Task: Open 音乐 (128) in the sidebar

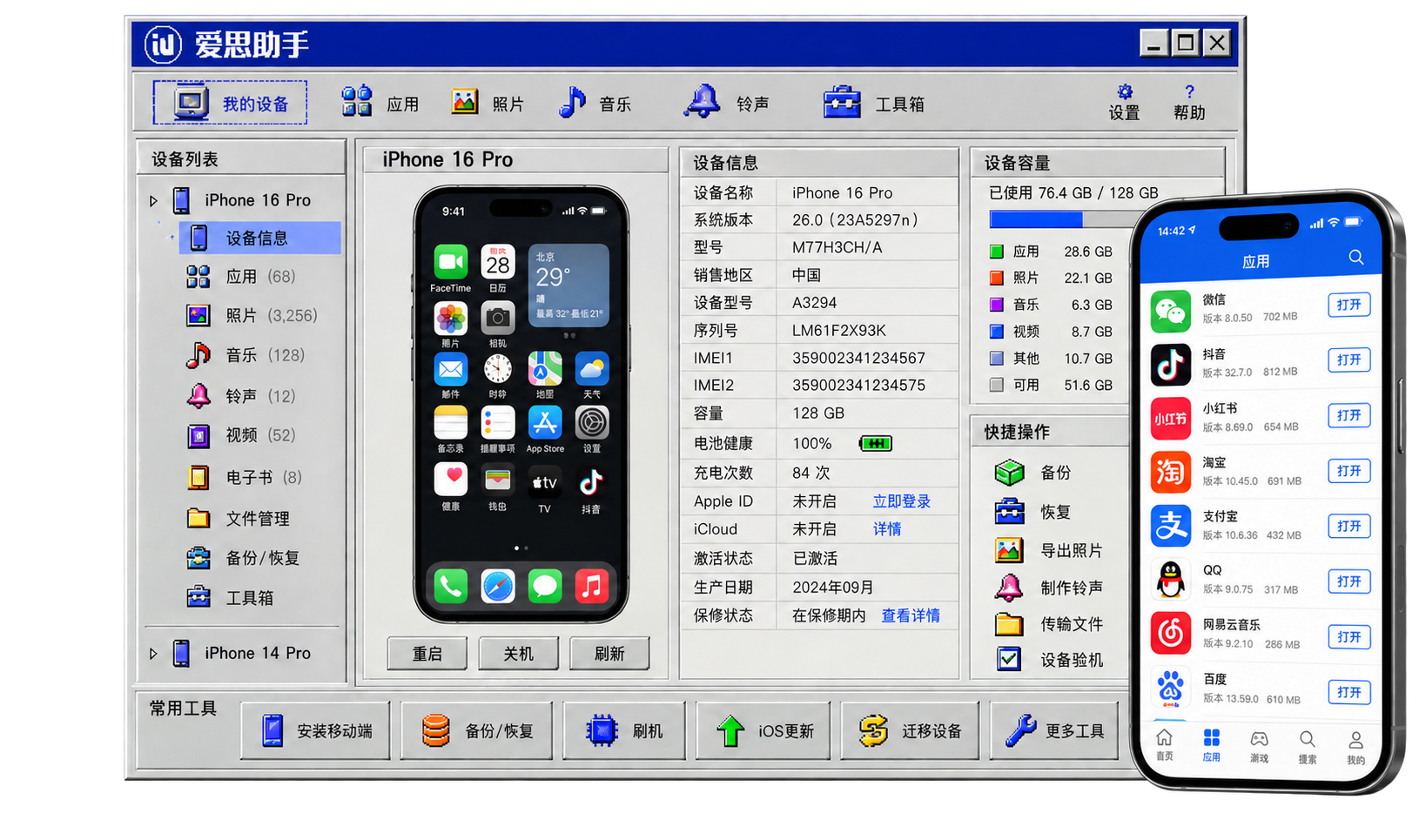Action: 245,355
